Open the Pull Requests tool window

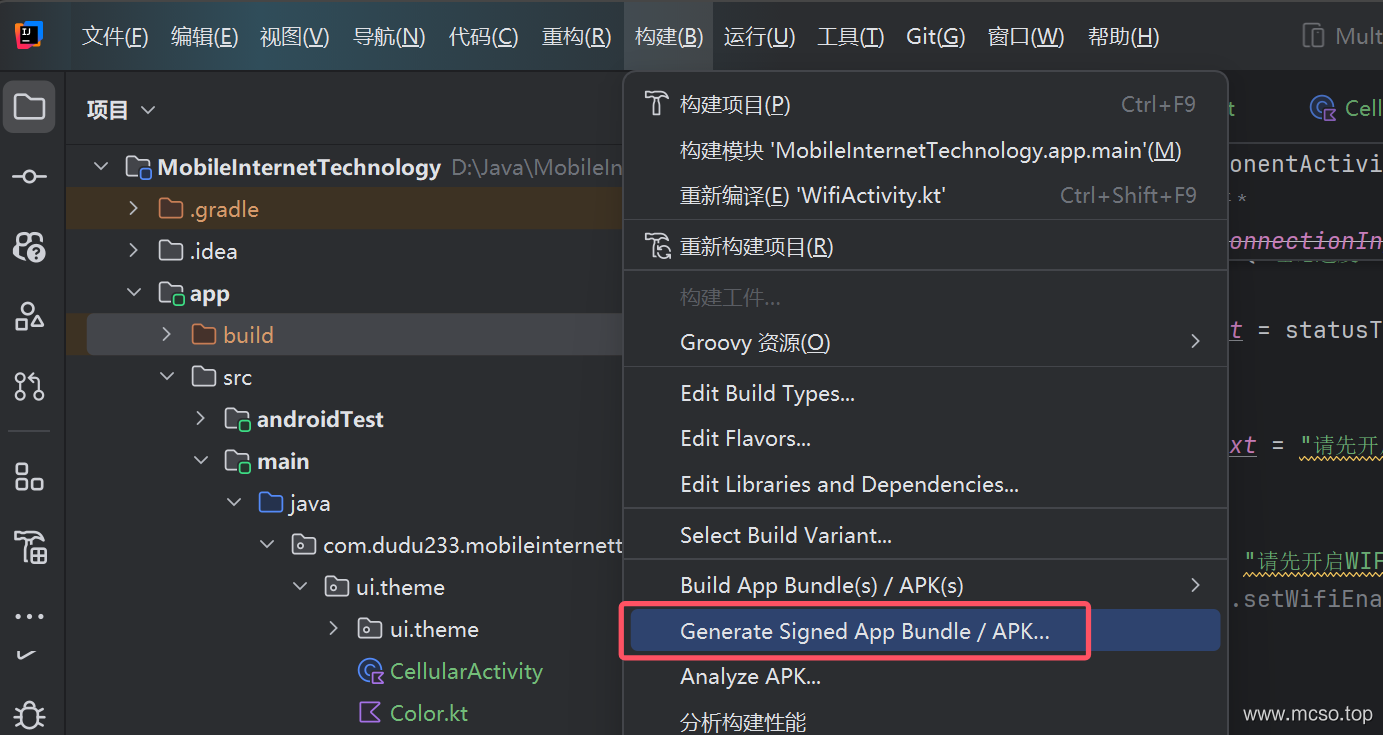click(x=29, y=386)
